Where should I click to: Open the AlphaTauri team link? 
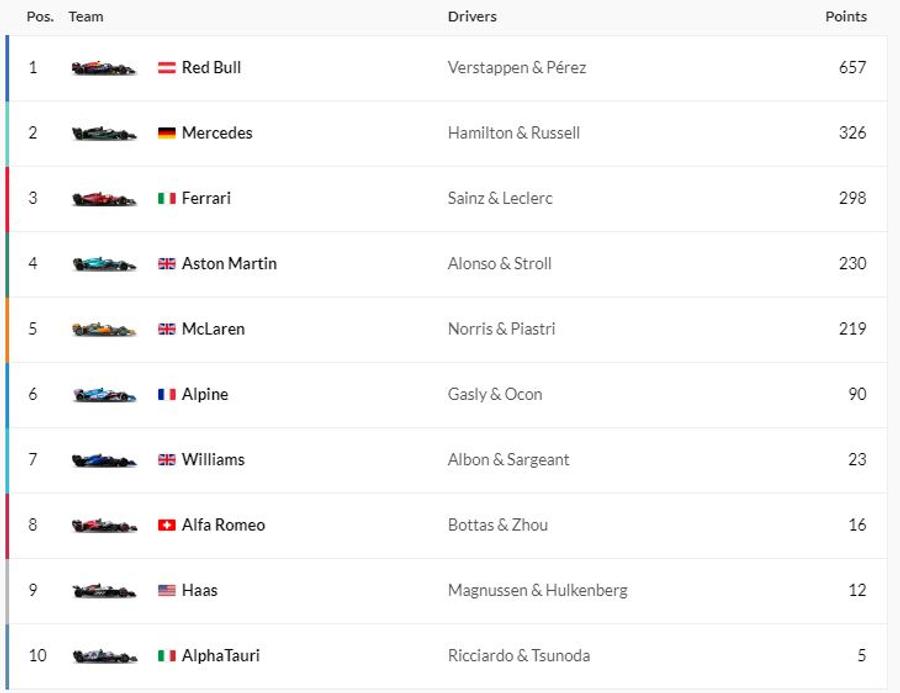tap(220, 655)
